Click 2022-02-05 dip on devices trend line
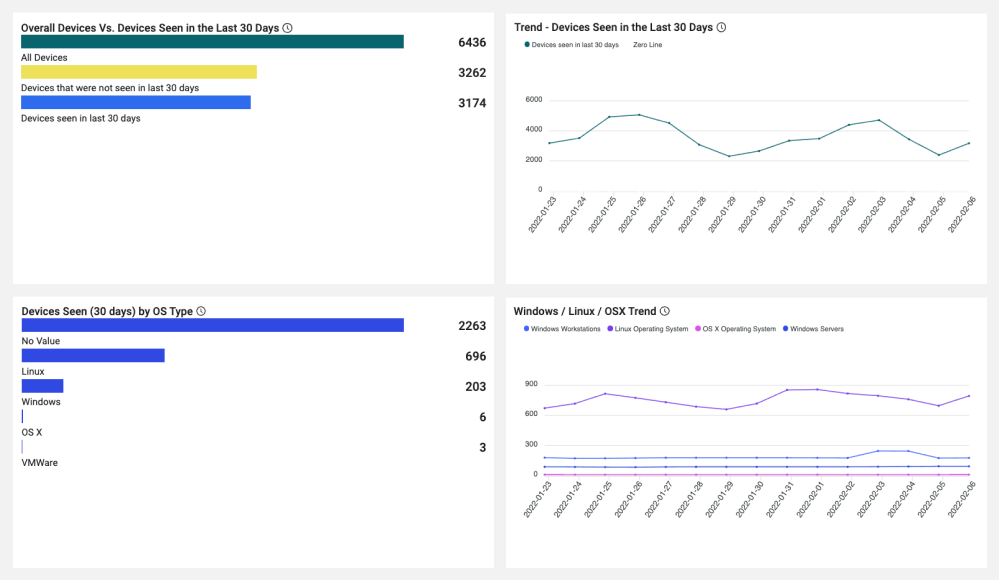999x580 pixels. (938, 155)
